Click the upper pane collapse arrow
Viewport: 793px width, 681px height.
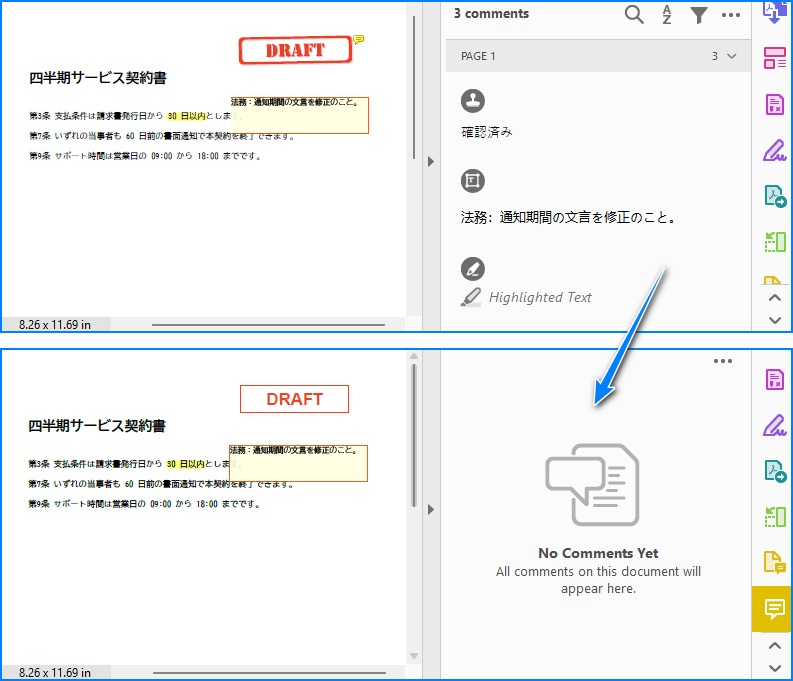point(430,162)
